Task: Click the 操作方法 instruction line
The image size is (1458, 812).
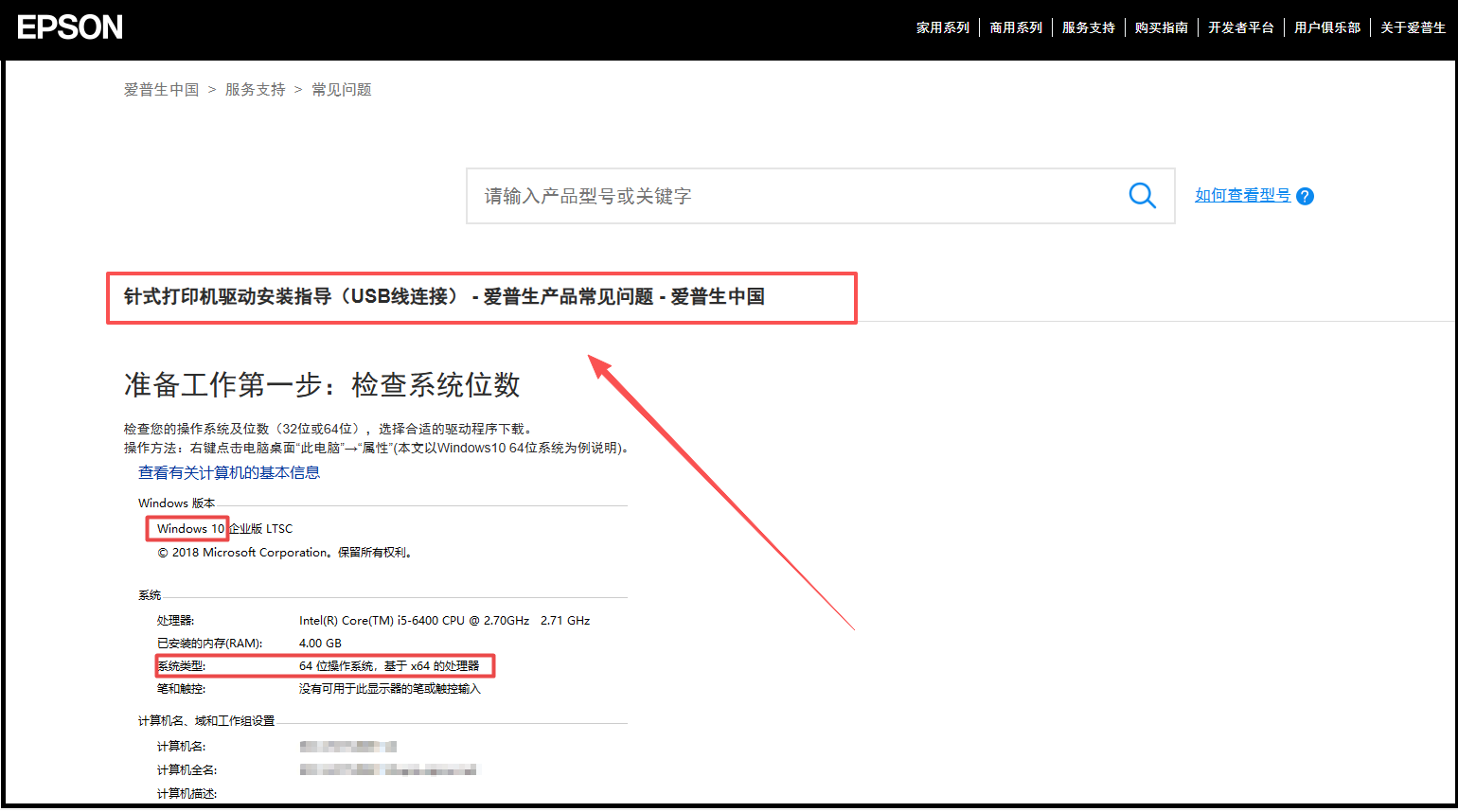Action: pyautogui.click(x=377, y=448)
